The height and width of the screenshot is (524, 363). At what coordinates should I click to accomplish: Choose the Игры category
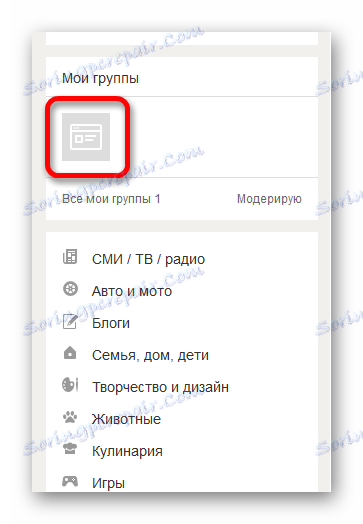click(108, 483)
